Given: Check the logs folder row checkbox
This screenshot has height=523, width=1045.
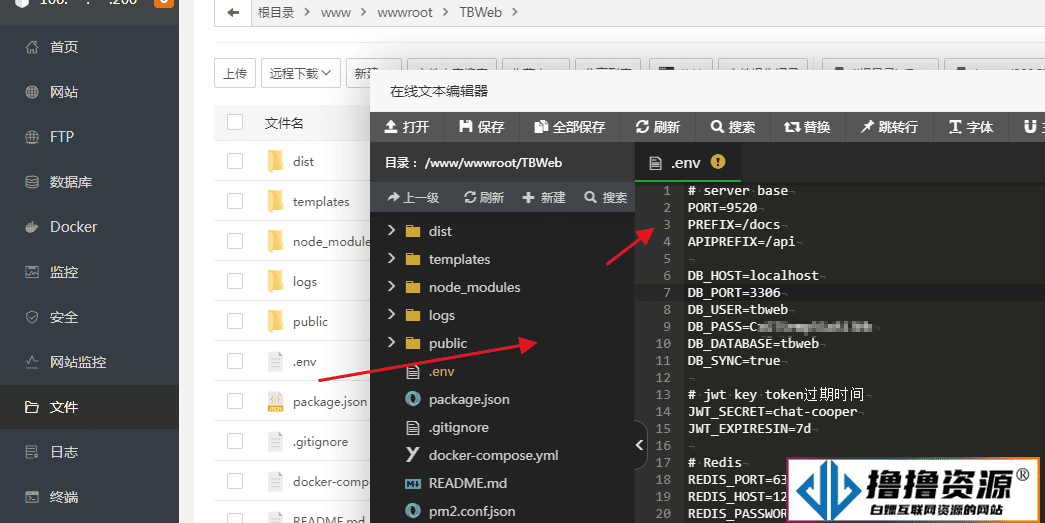Looking at the screenshot, I should [x=235, y=281].
